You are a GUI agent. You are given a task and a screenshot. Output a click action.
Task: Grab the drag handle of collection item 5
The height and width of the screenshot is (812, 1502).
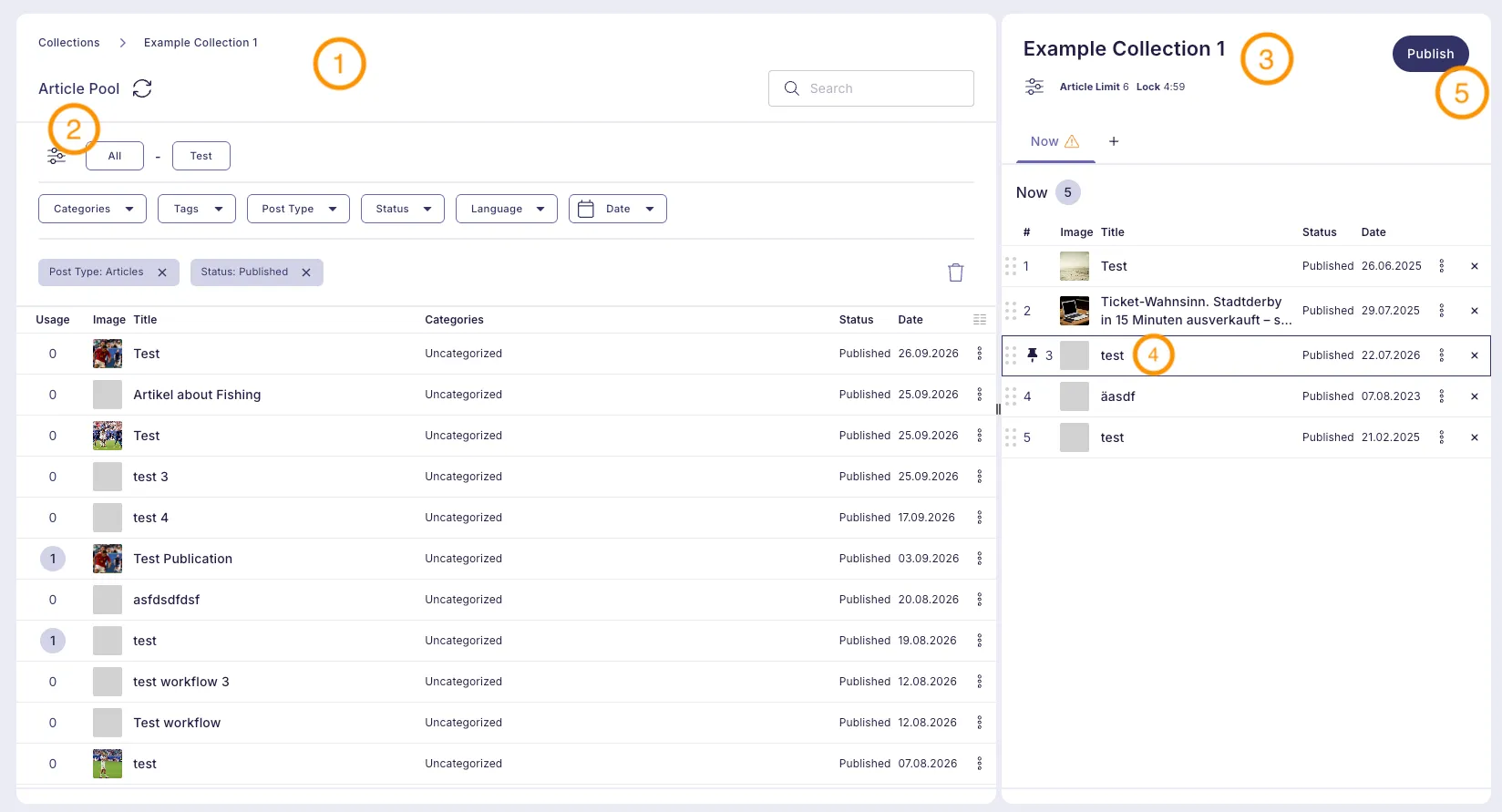tap(1011, 437)
